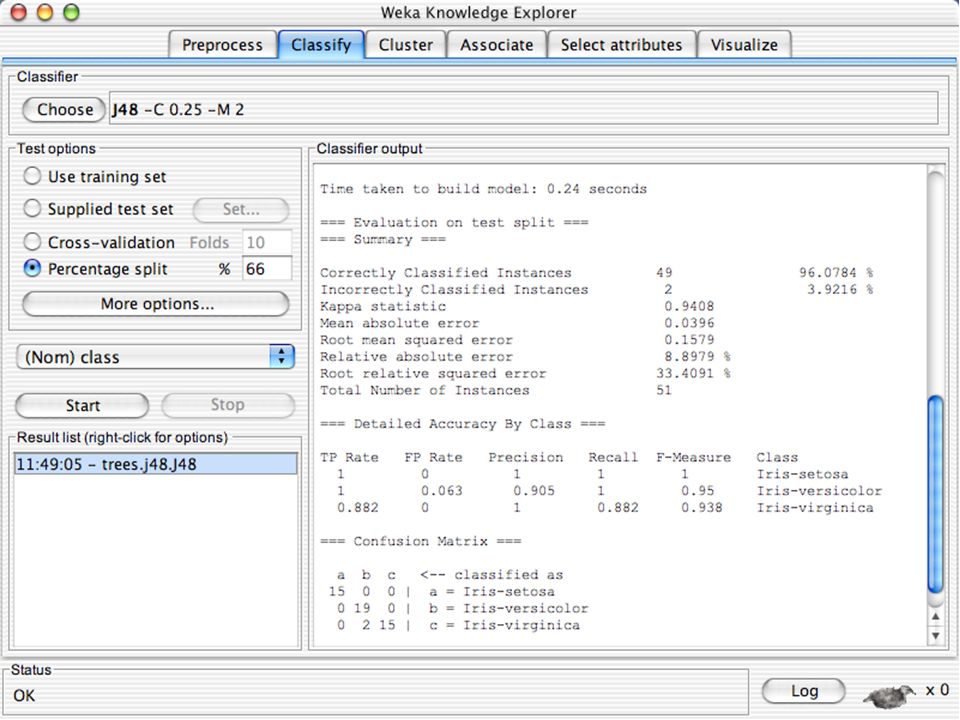Click the Evaluation on test split heading
Viewport: 960px width, 720px height.
point(454,222)
